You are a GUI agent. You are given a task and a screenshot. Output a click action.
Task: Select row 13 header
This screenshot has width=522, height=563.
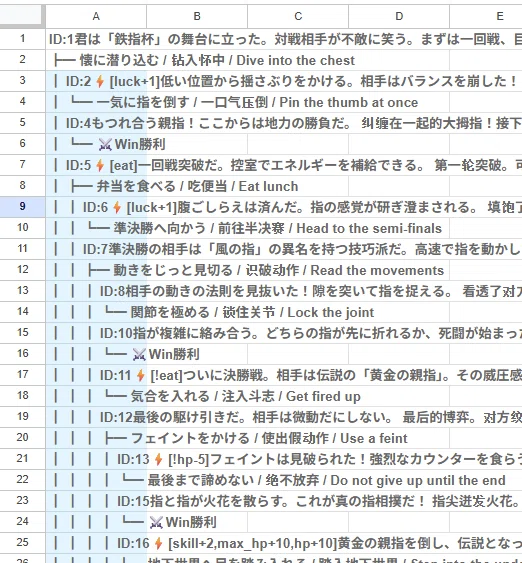tap(23, 290)
